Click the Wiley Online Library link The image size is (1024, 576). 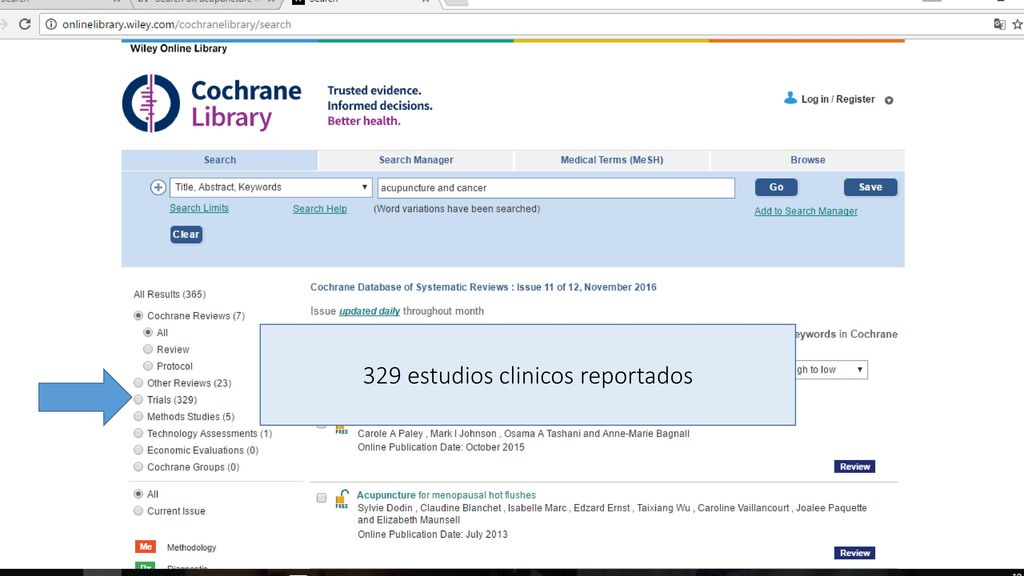[178, 48]
